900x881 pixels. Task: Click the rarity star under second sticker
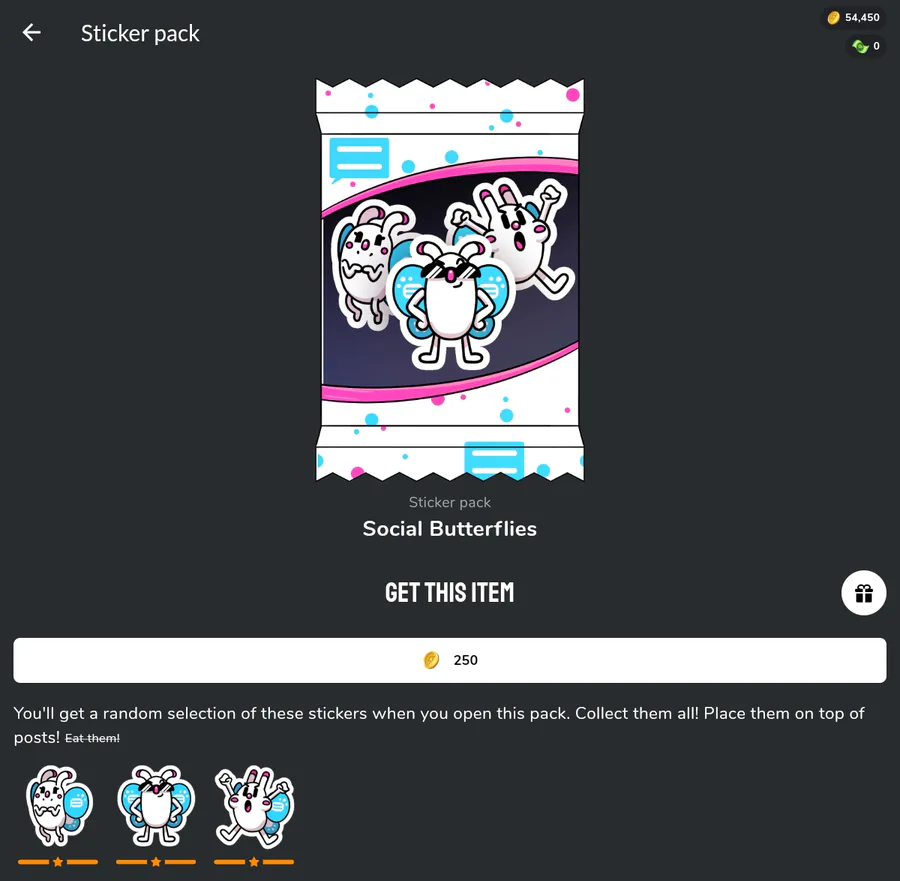coord(156,861)
